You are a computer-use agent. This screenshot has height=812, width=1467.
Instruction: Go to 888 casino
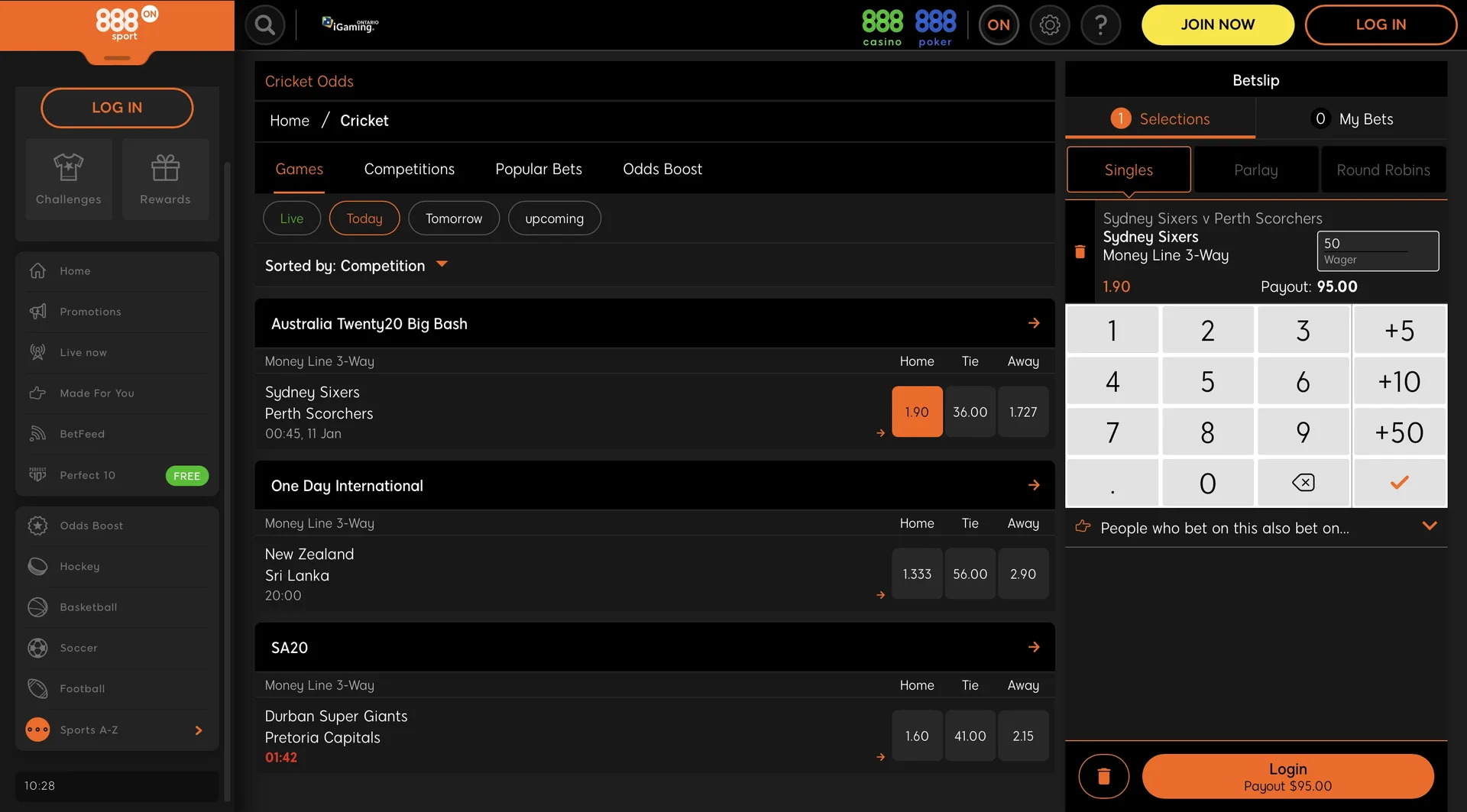882,27
